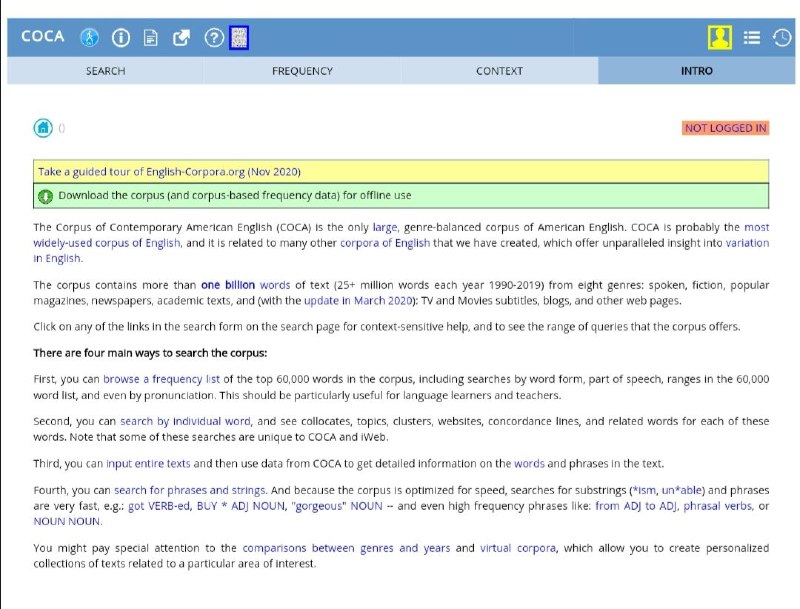Click the 'one billion words' link
This screenshot has height=609, width=800.
pyautogui.click(x=245, y=285)
